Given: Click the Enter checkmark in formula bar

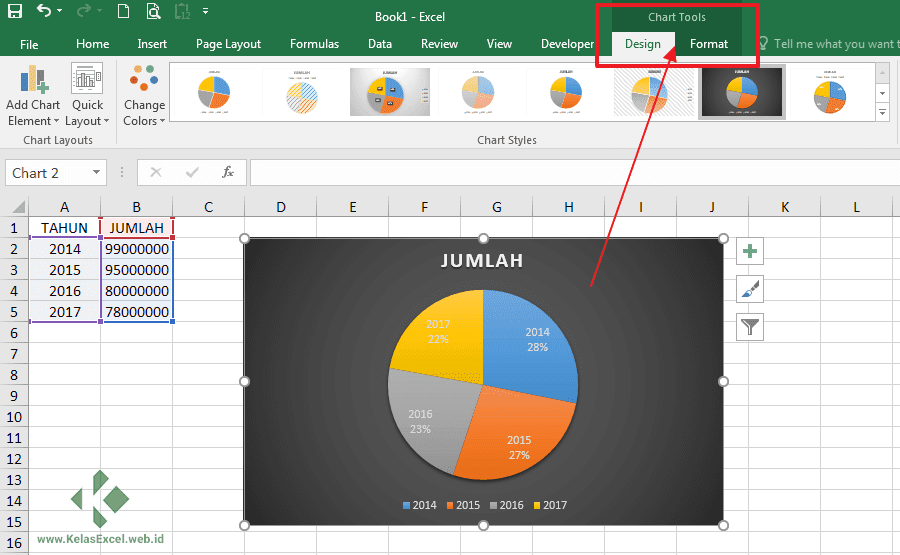Looking at the screenshot, I should [x=192, y=172].
